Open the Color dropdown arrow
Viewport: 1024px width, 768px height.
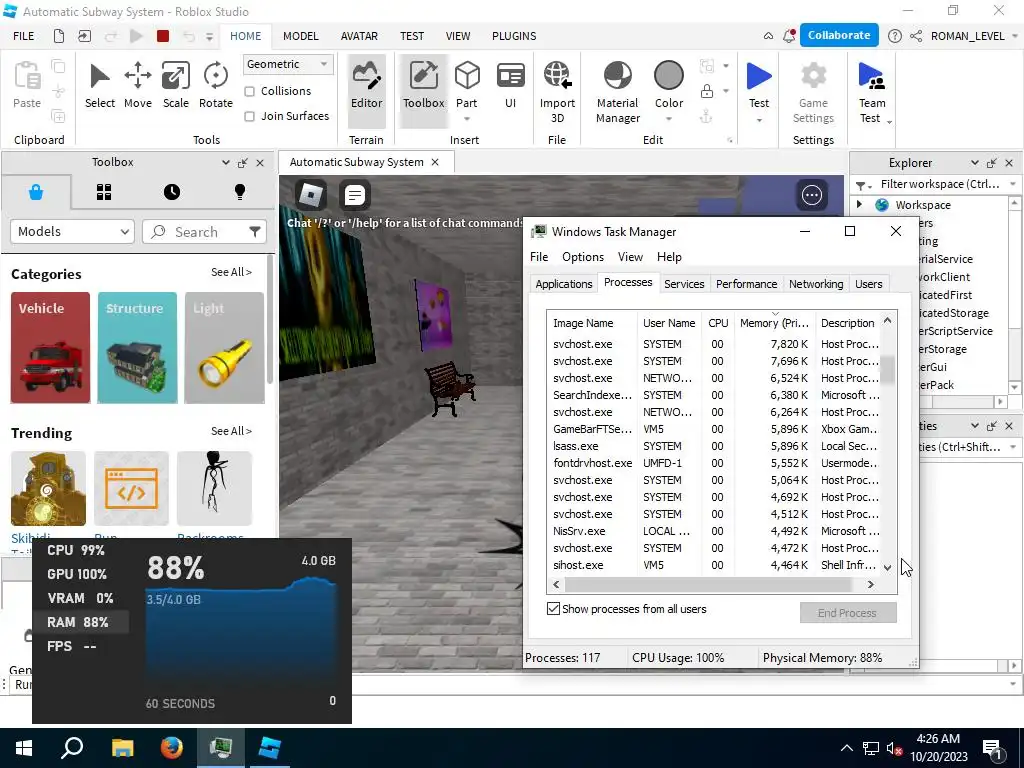pos(669,119)
